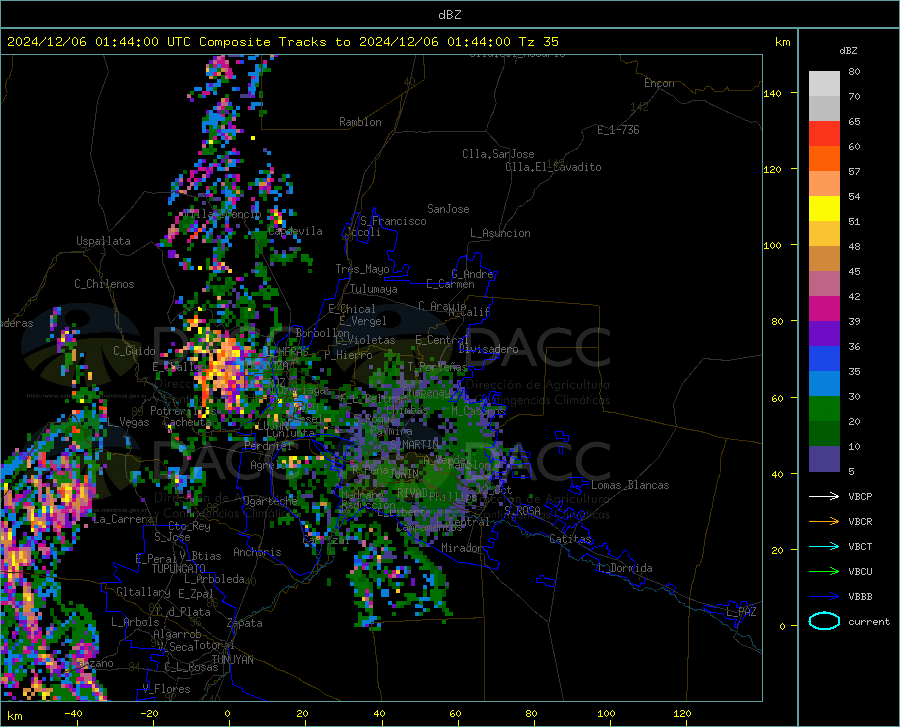Click the VBCP legend label
The height and width of the screenshot is (727, 900).
(x=860, y=497)
